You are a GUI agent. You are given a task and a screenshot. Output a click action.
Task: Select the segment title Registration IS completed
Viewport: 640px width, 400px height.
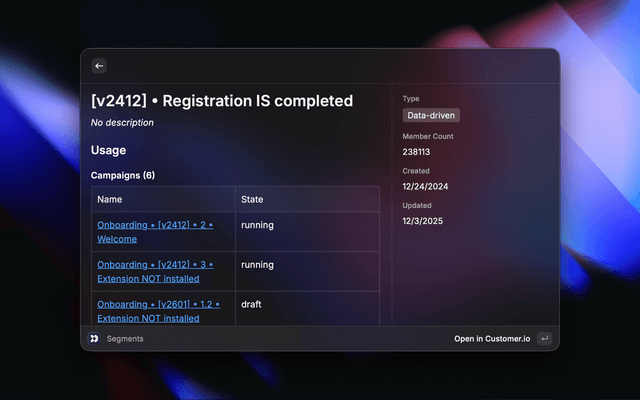[221, 101]
